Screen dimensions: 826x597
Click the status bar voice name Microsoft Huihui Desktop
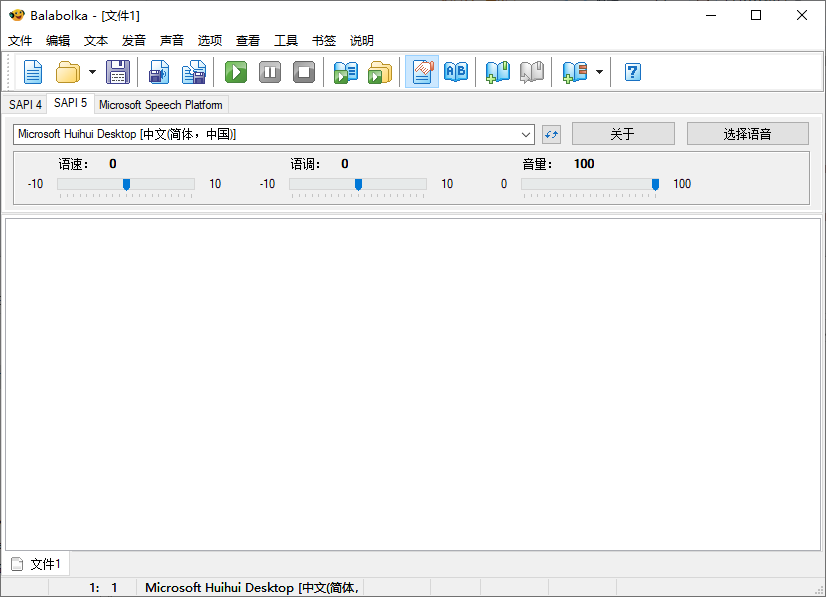click(x=252, y=588)
